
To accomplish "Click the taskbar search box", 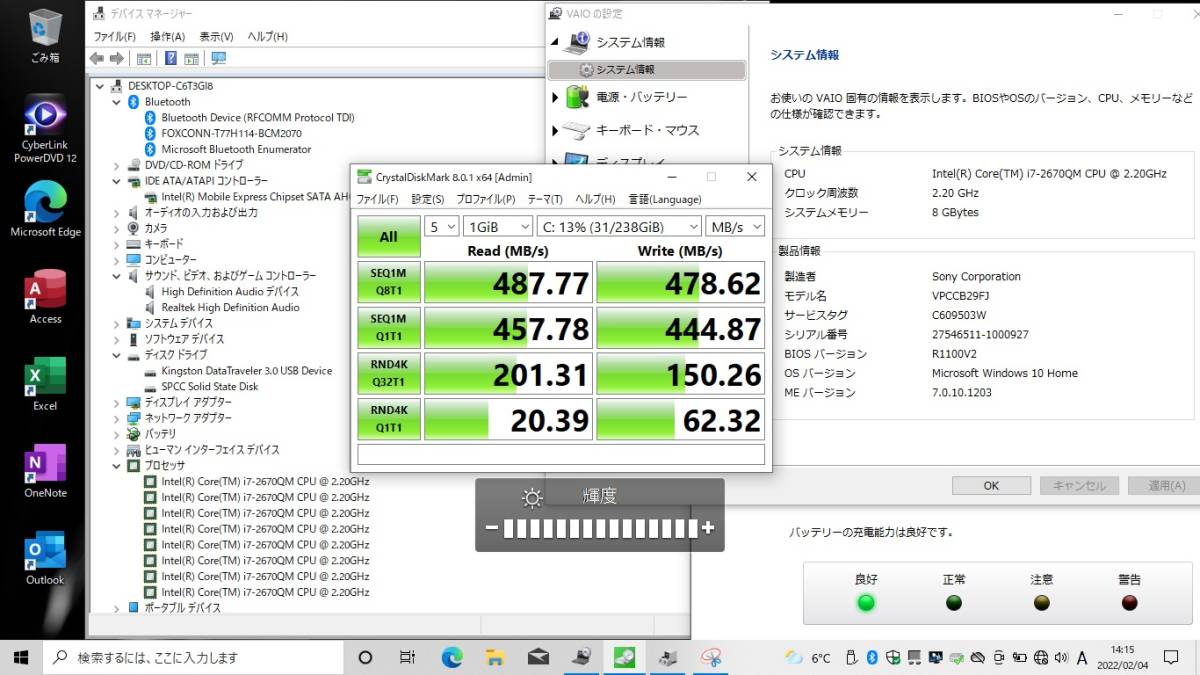I will (192, 657).
